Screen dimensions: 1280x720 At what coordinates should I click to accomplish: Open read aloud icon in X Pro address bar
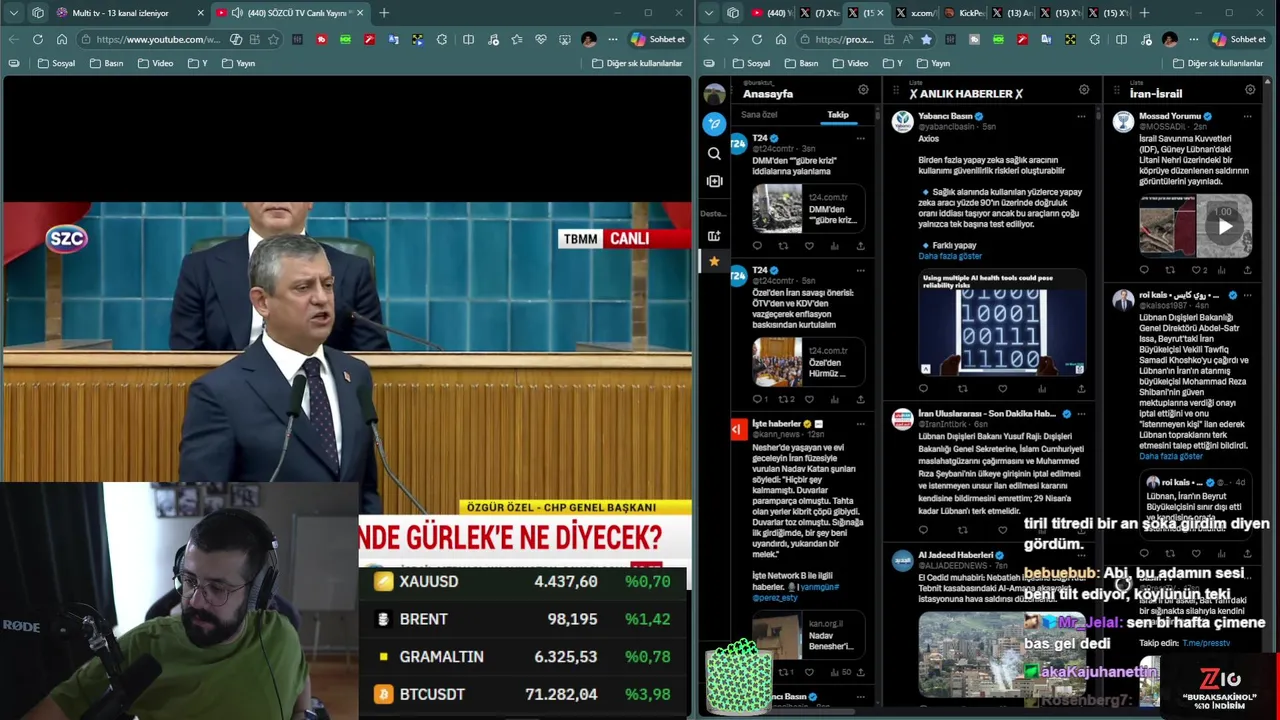[906, 39]
